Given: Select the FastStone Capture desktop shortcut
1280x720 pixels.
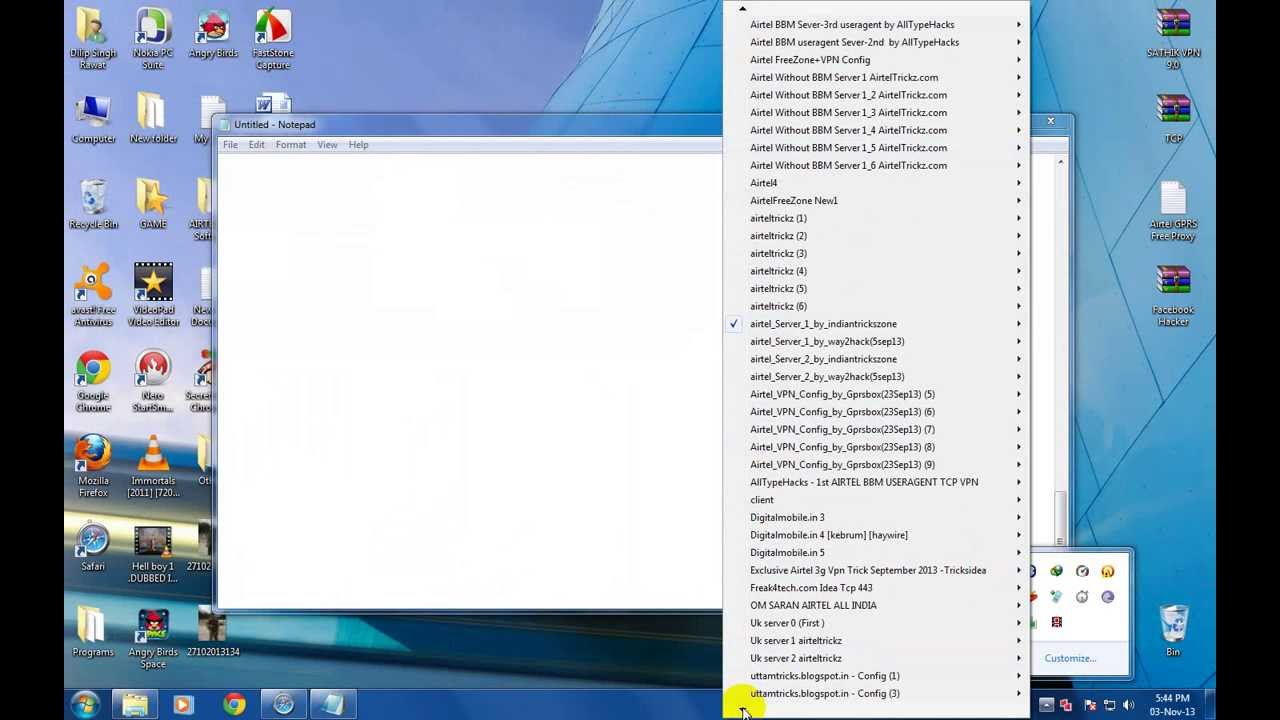Looking at the screenshot, I should click(x=273, y=38).
